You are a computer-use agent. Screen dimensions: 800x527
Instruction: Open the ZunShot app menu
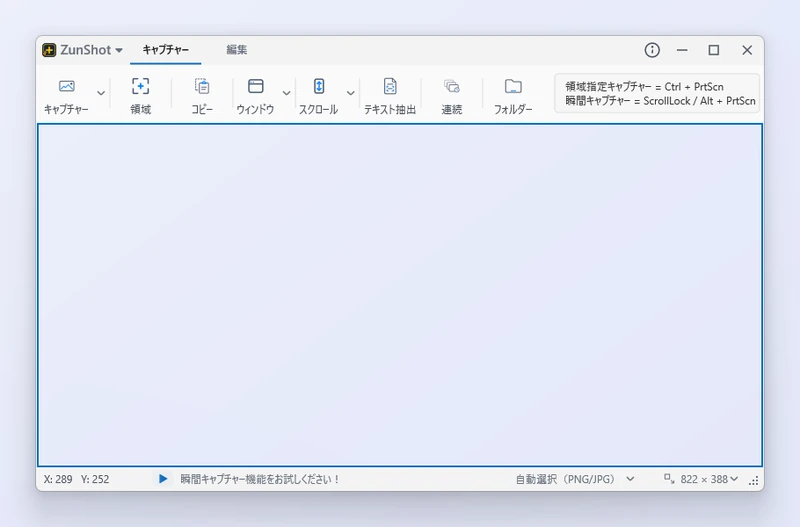pos(91,50)
